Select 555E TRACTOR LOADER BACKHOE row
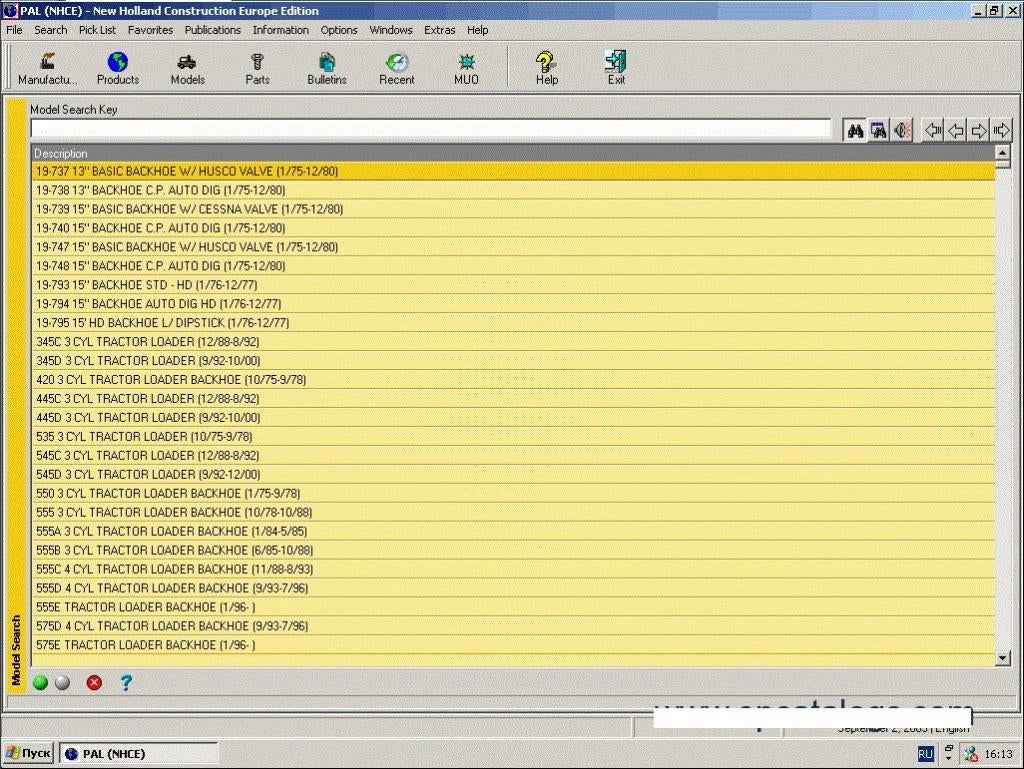This screenshot has width=1024, height=769. coord(513,606)
